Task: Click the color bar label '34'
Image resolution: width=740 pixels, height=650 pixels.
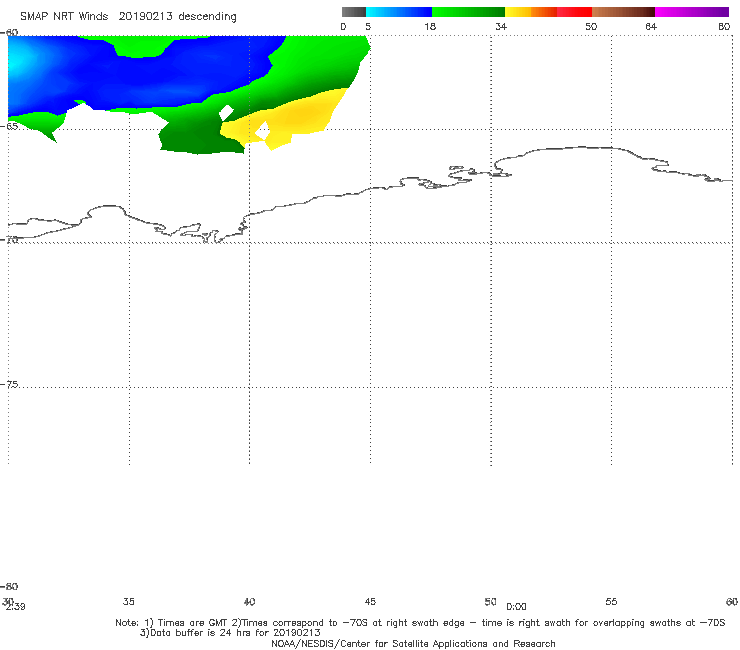Action: tap(501, 26)
